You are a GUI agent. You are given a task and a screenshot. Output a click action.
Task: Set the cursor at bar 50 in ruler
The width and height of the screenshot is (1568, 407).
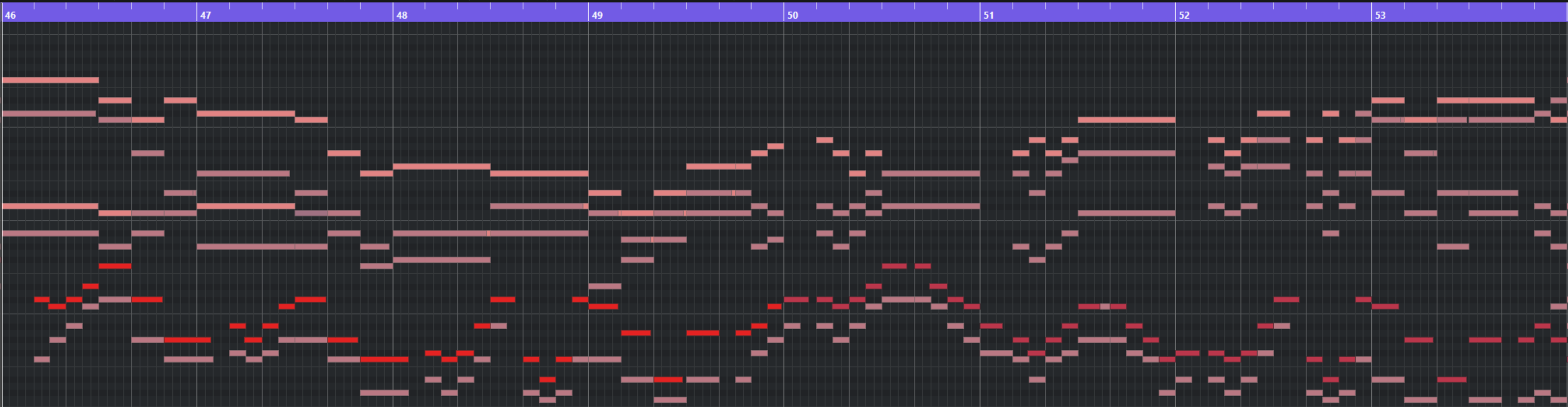793,15
